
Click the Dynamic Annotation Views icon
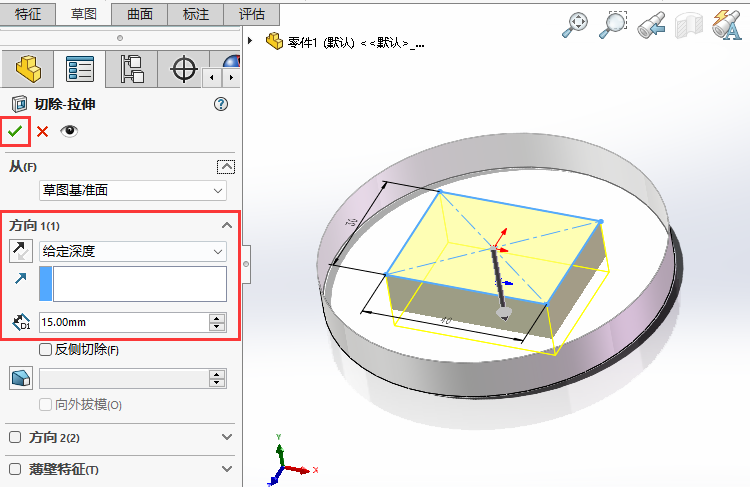(x=726, y=24)
